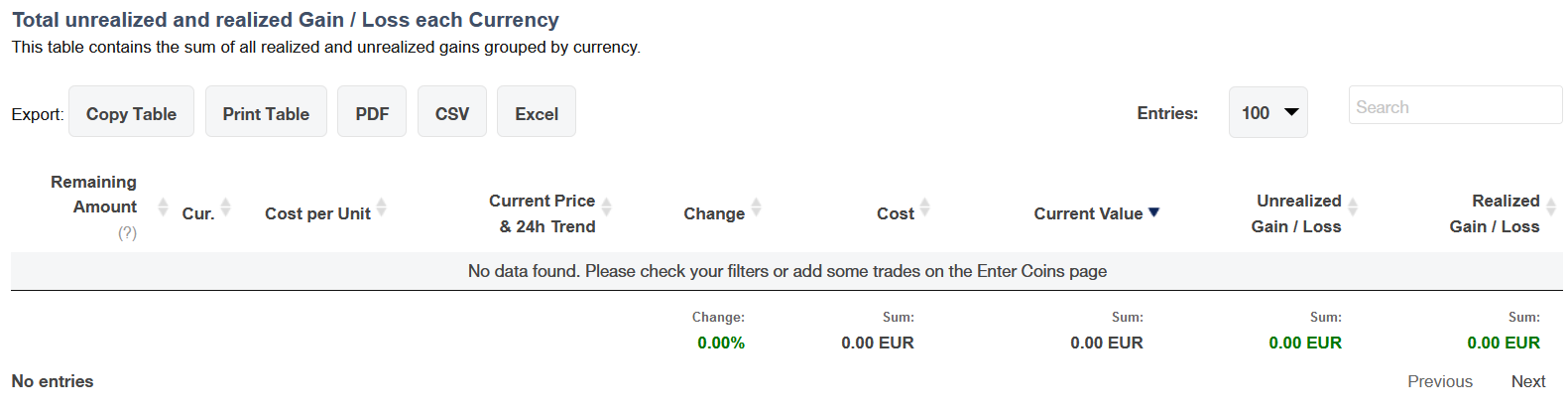Sort by Realized Gain / Loss arrows
The image size is (1568, 413).
(1550, 206)
